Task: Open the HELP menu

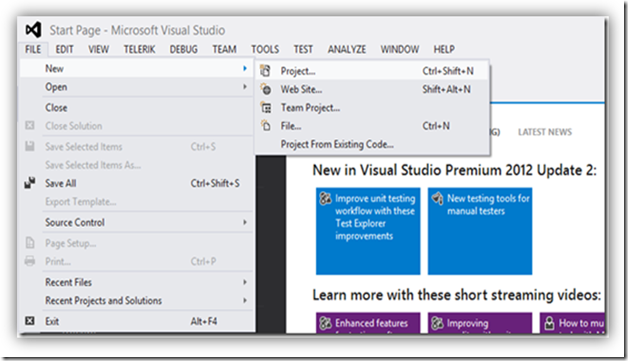Action: [444, 49]
